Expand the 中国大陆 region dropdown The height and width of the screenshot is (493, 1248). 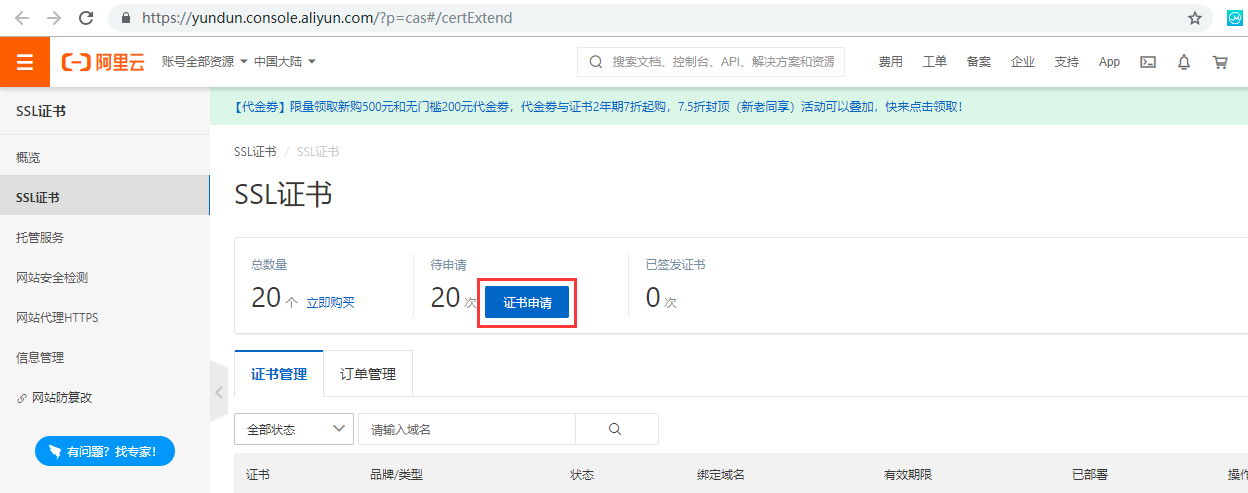pos(285,62)
